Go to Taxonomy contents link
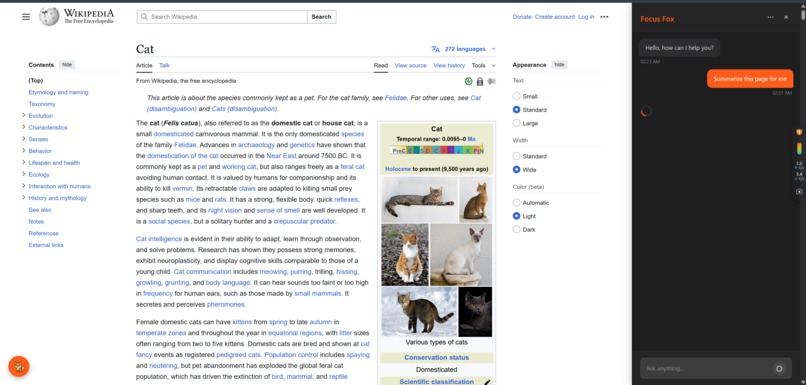Screen dimensions: 806x385 click(42, 104)
